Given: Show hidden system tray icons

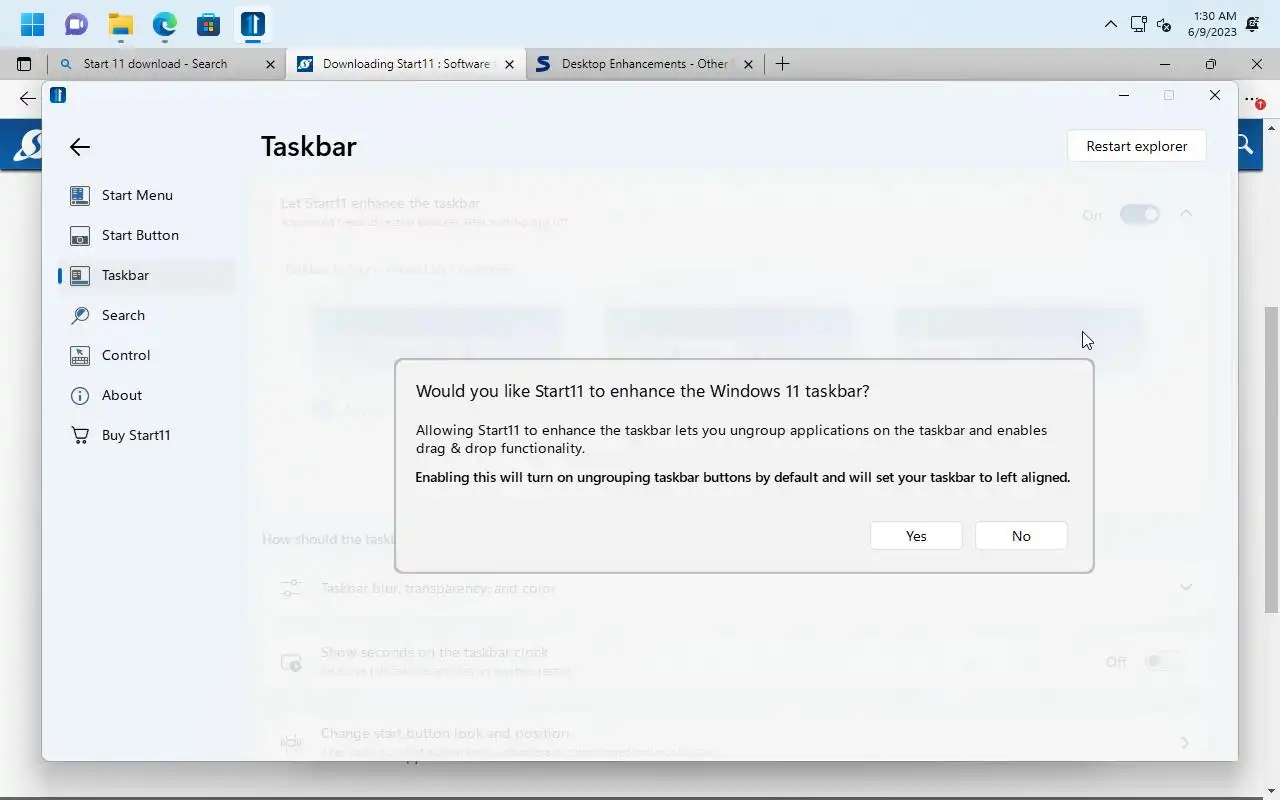Looking at the screenshot, I should coord(1111,24).
